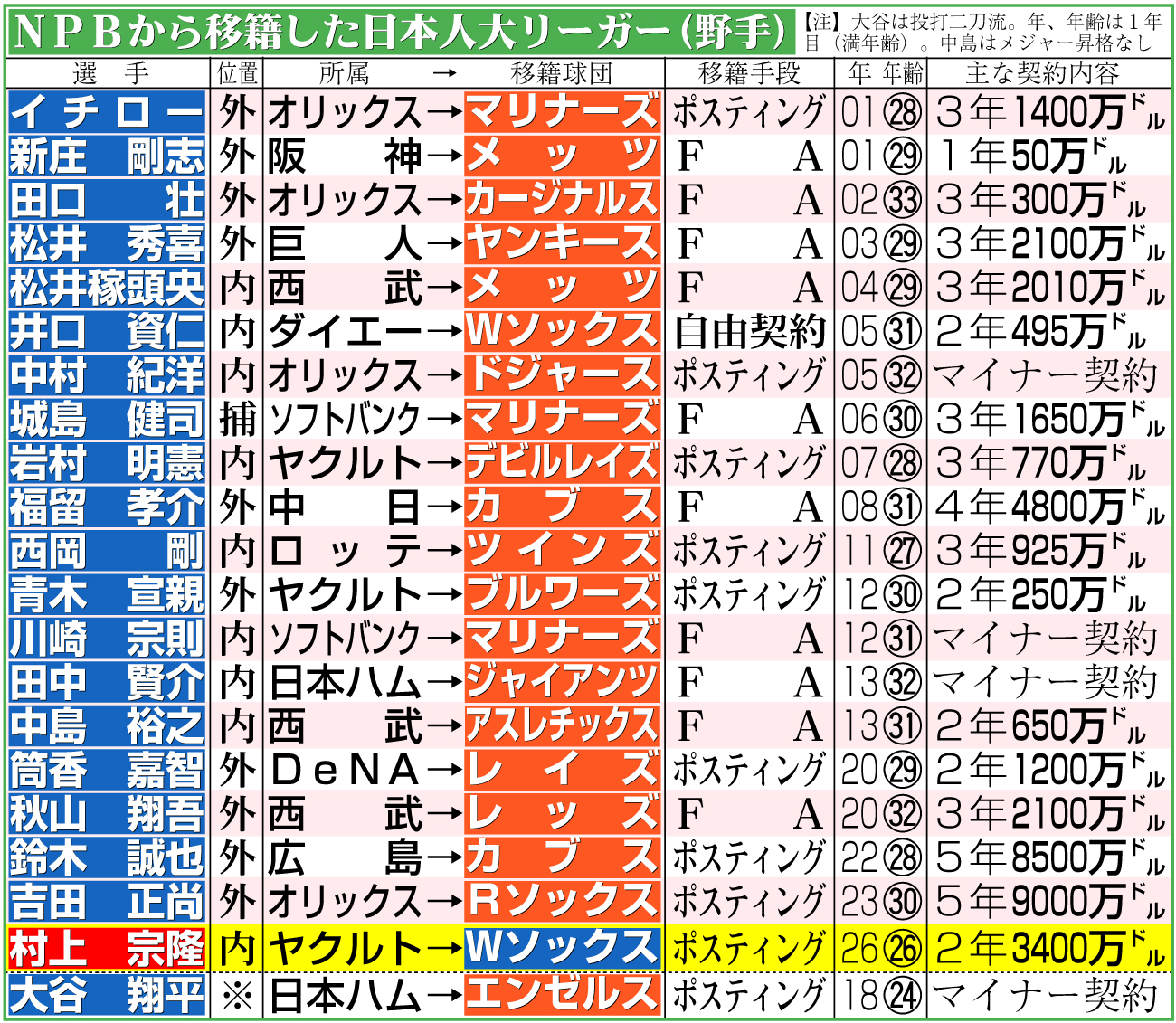Select the "位置" column header
This screenshot has width=1176, height=1023.
click(x=238, y=73)
